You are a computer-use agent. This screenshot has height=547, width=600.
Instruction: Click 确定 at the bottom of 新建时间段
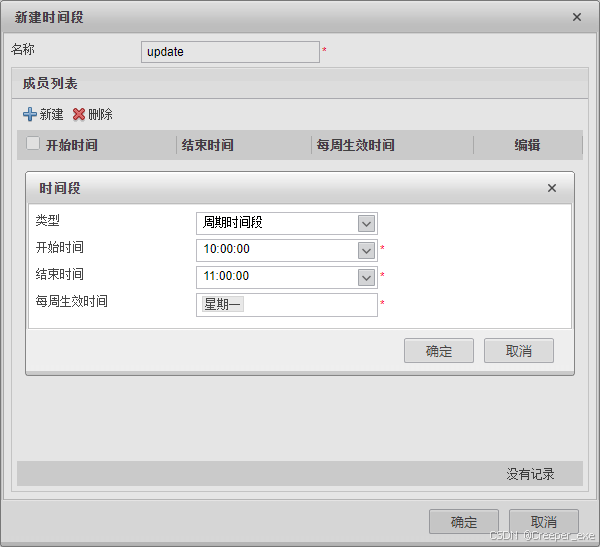click(x=464, y=522)
